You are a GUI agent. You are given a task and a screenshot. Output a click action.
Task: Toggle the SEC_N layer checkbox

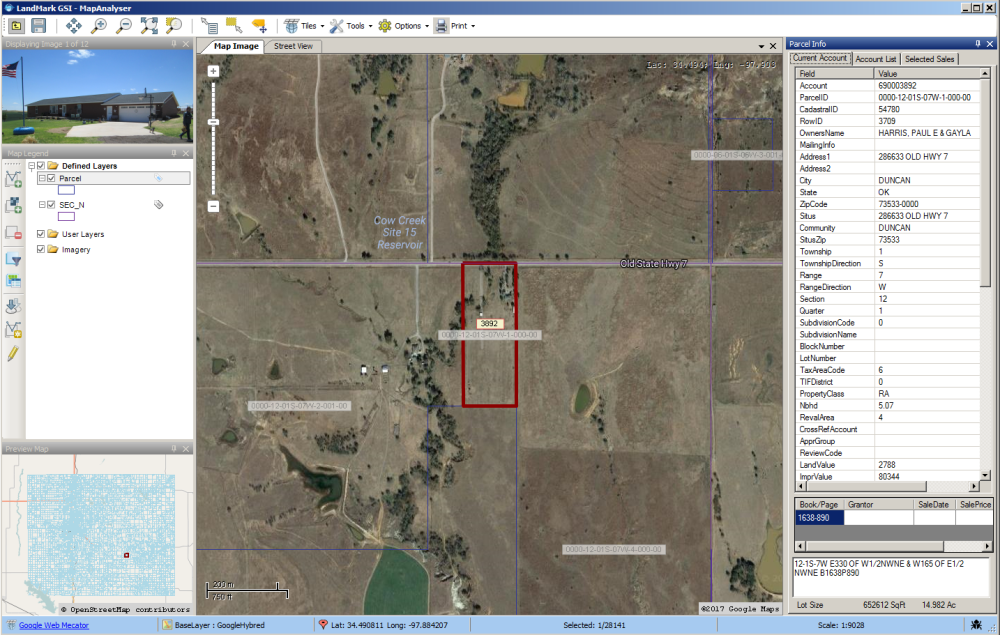click(52, 205)
